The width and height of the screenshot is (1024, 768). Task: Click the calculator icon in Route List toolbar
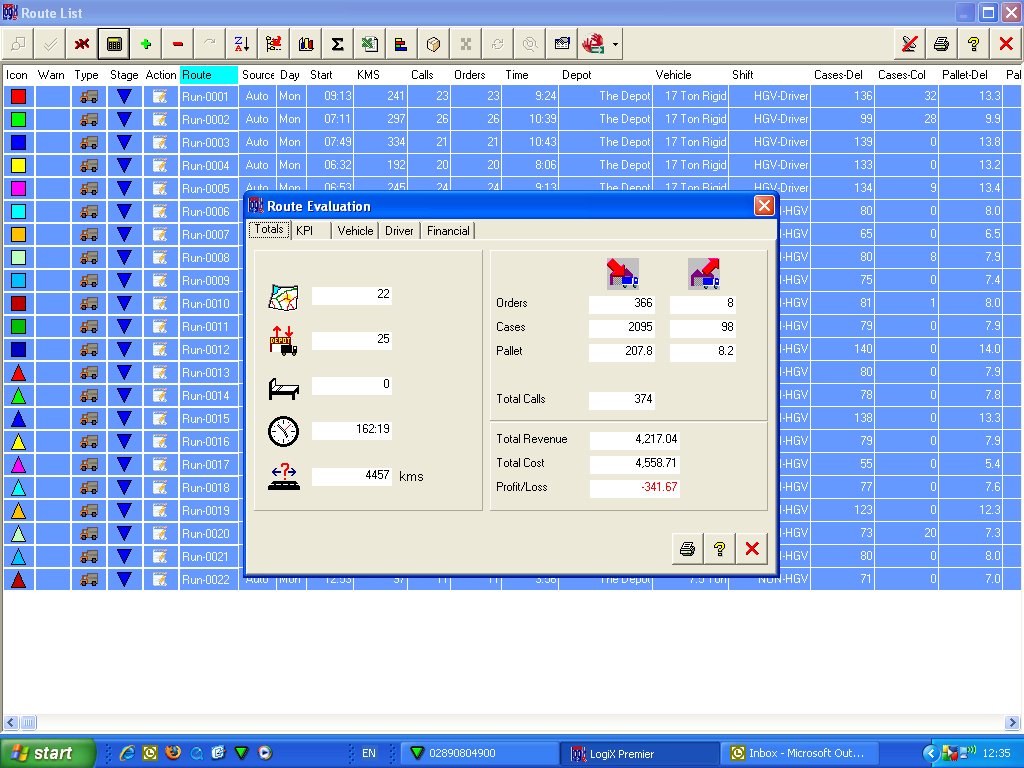click(x=114, y=44)
